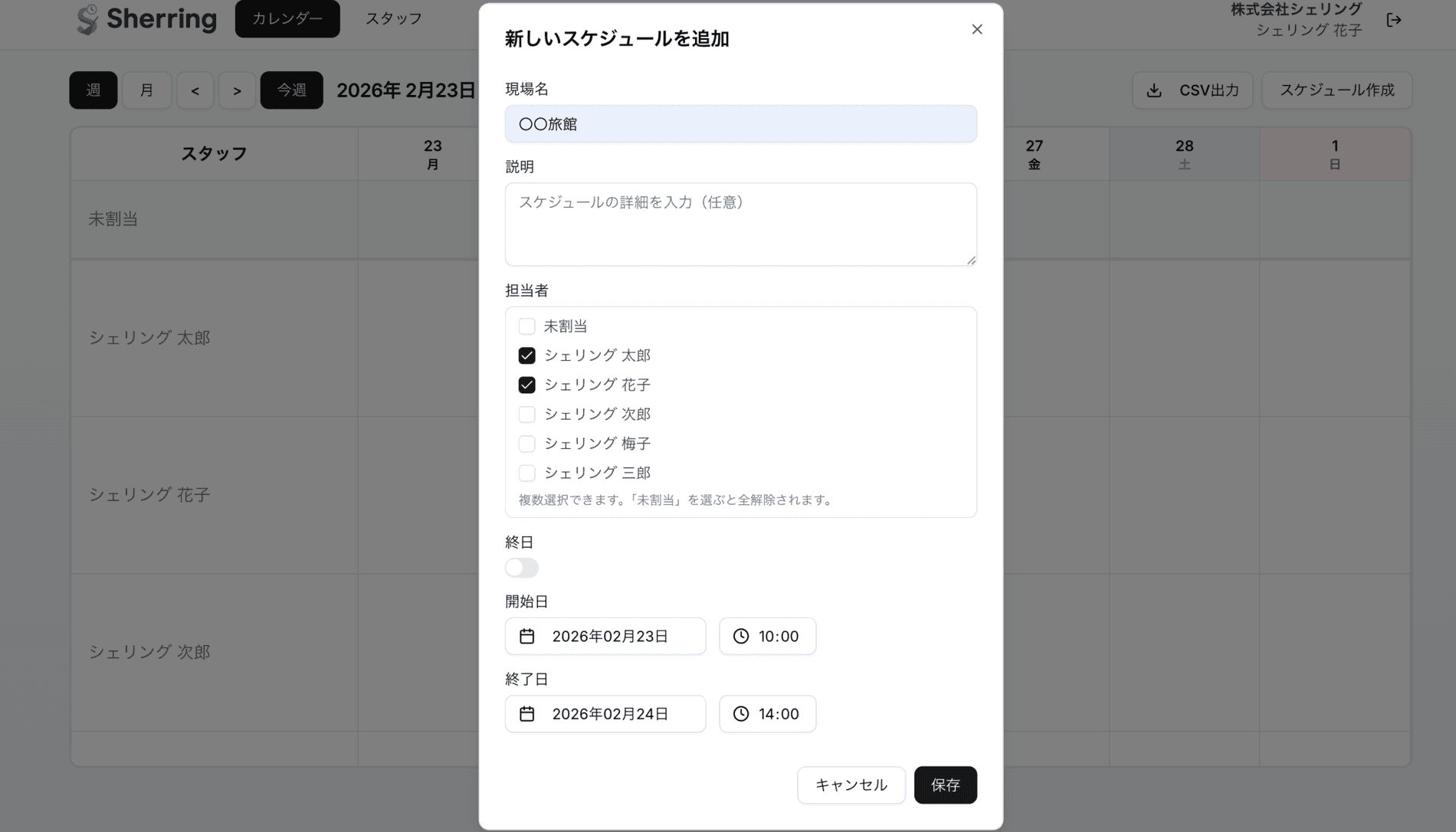Click the calendar icon under 開始日
This screenshot has width=1456, height=832.
527,636
